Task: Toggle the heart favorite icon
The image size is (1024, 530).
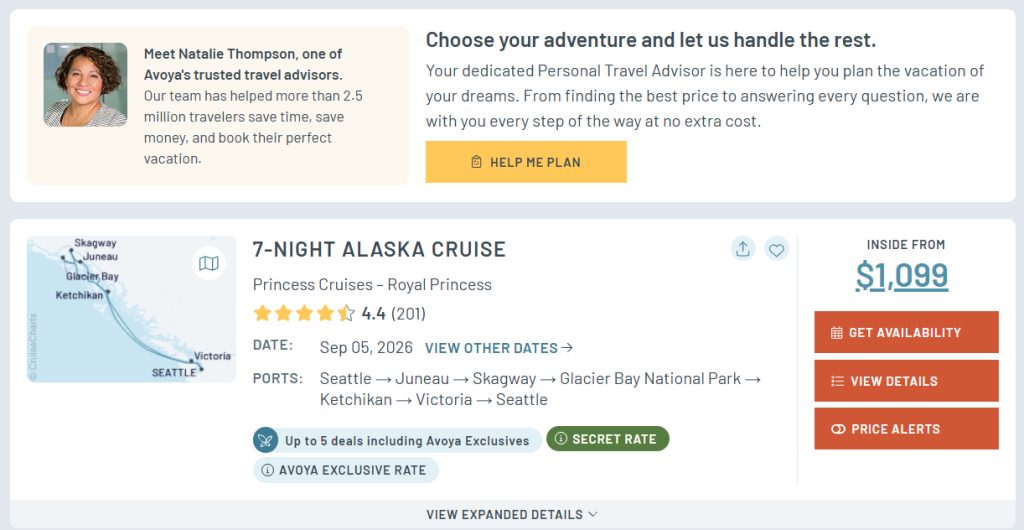Action: (777, 249)
